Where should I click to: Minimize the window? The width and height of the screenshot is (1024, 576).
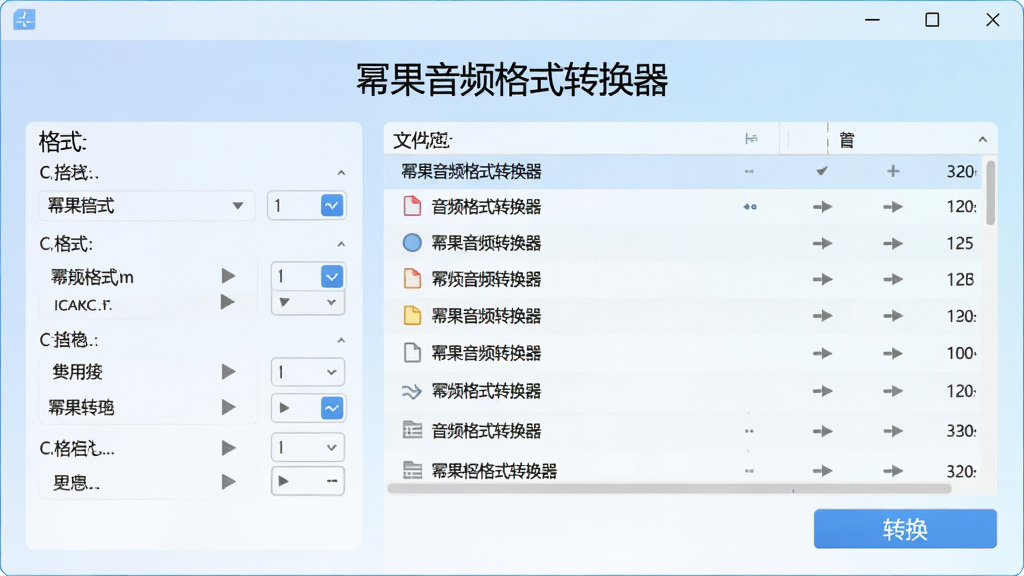872,20
